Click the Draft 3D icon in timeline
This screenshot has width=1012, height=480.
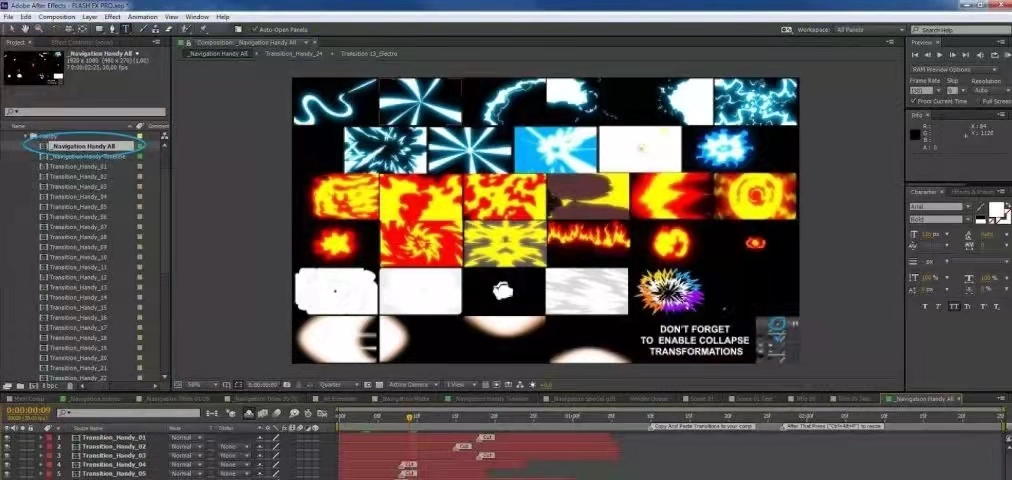(232, 413)
